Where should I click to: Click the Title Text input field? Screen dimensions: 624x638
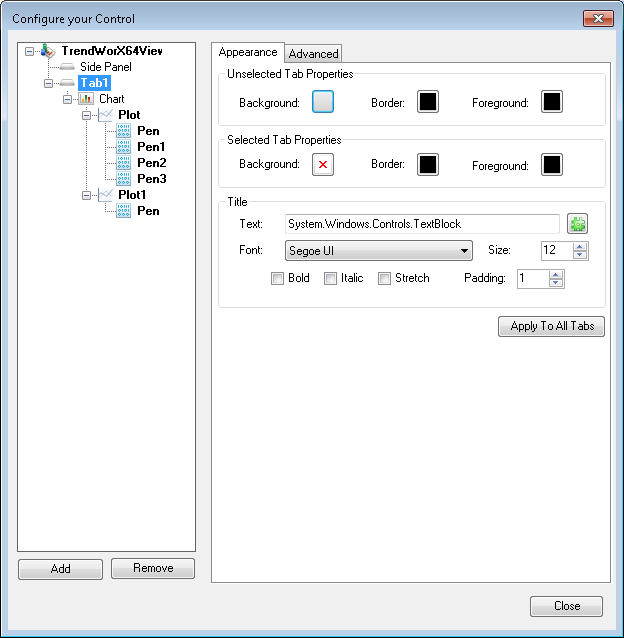[421, 224]
